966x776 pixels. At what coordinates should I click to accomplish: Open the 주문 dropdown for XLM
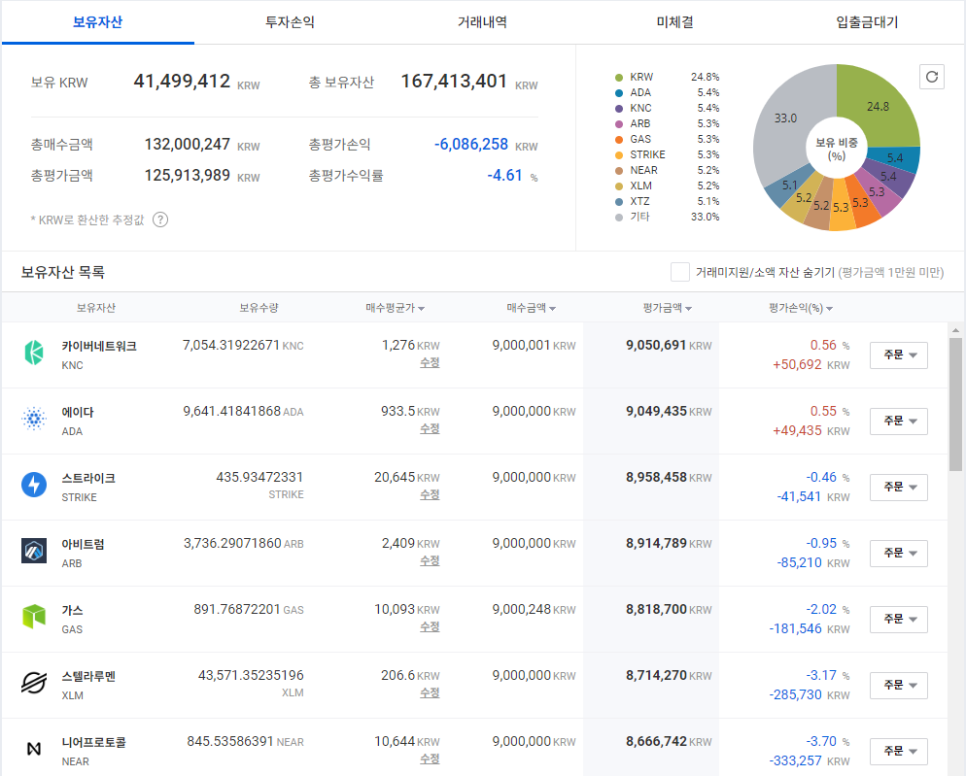(899, 685)
